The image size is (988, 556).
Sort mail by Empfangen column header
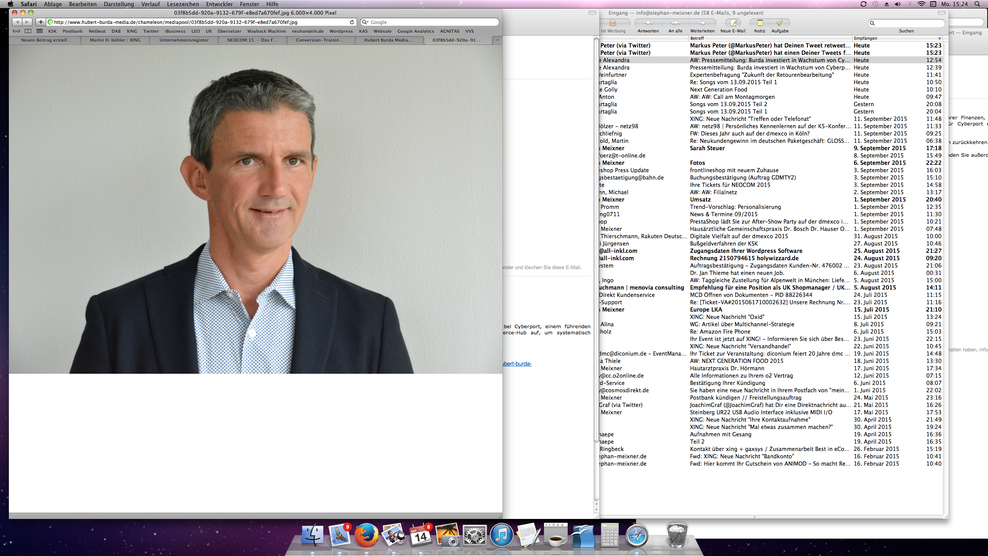point(897,38)
